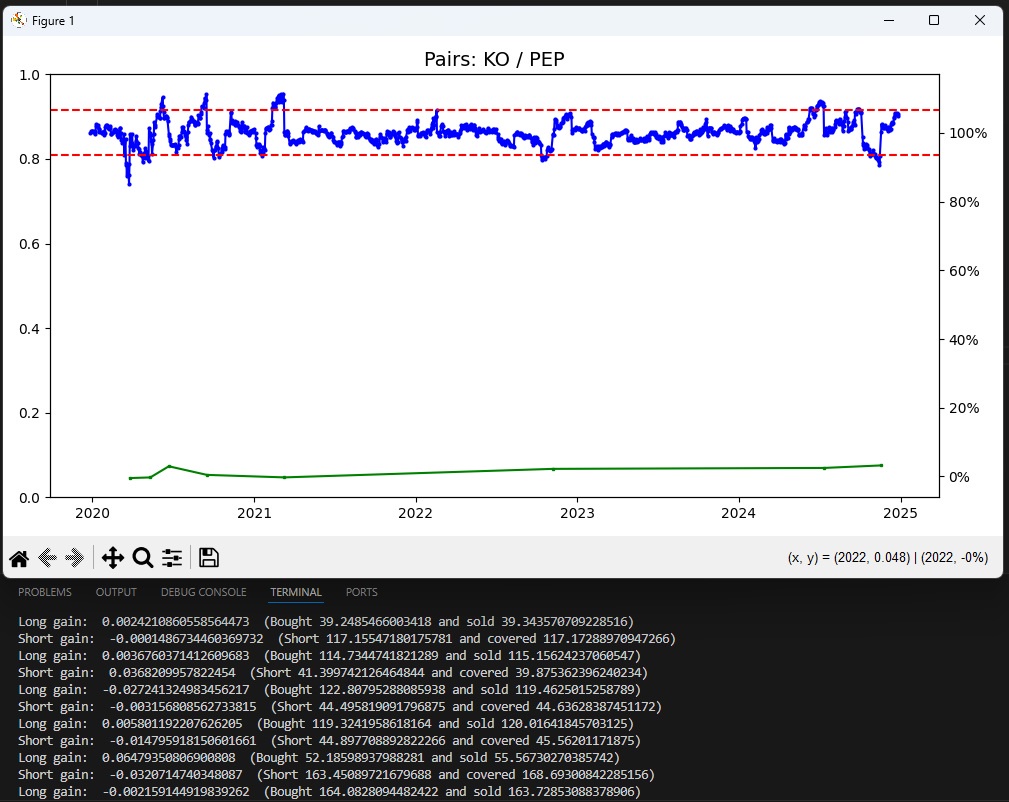The width and height of the screenshot is (1009, 802).
Task: Click the 0.0 left axis tick label
Action: [30, 498]
